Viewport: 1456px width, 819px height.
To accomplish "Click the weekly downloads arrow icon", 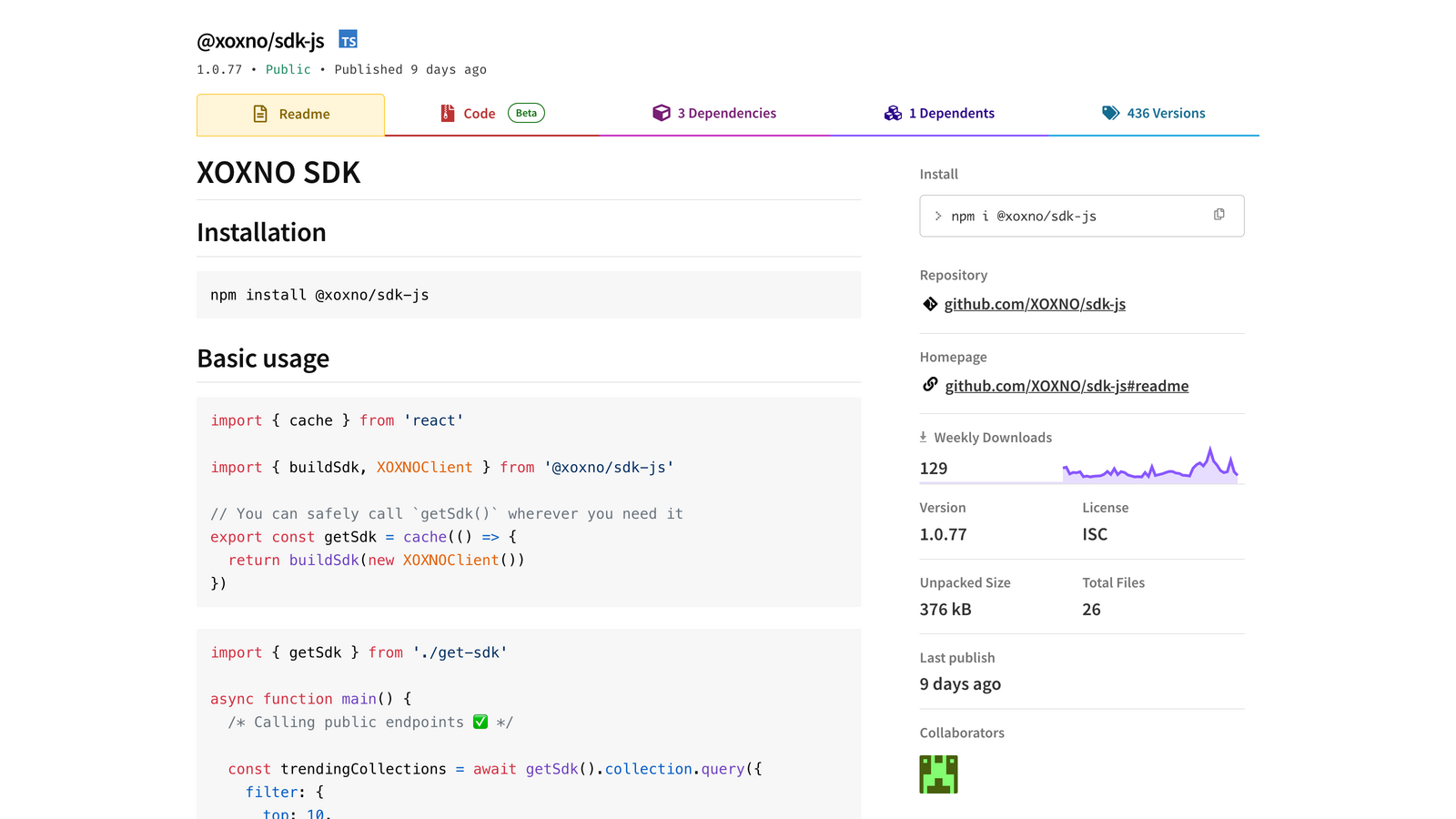I will [x=923, y=437].
